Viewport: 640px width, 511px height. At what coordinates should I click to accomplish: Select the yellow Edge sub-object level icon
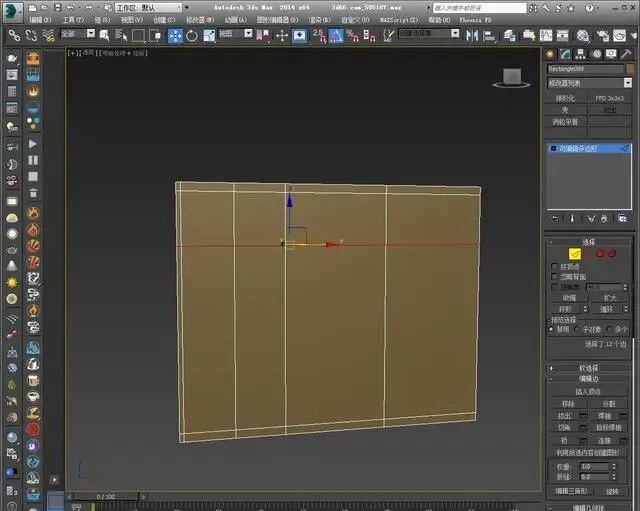[575, 254]
